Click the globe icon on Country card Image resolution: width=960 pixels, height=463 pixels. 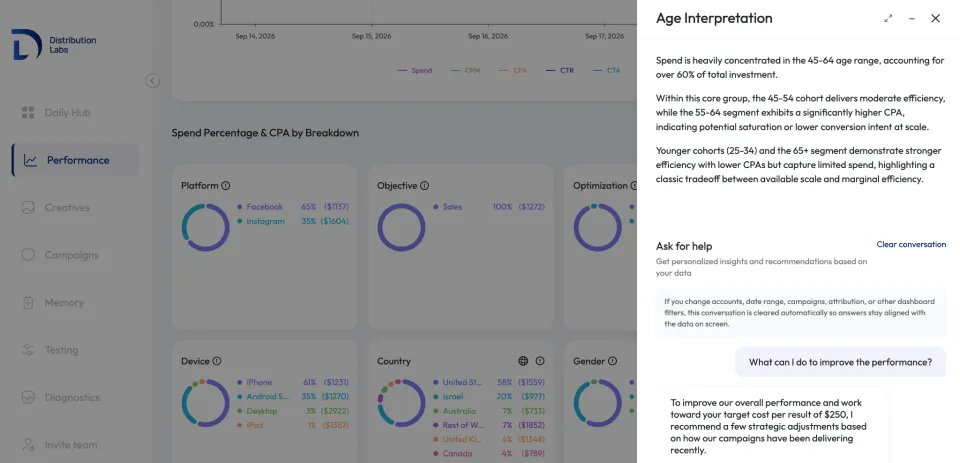click(x=523, y=361)
